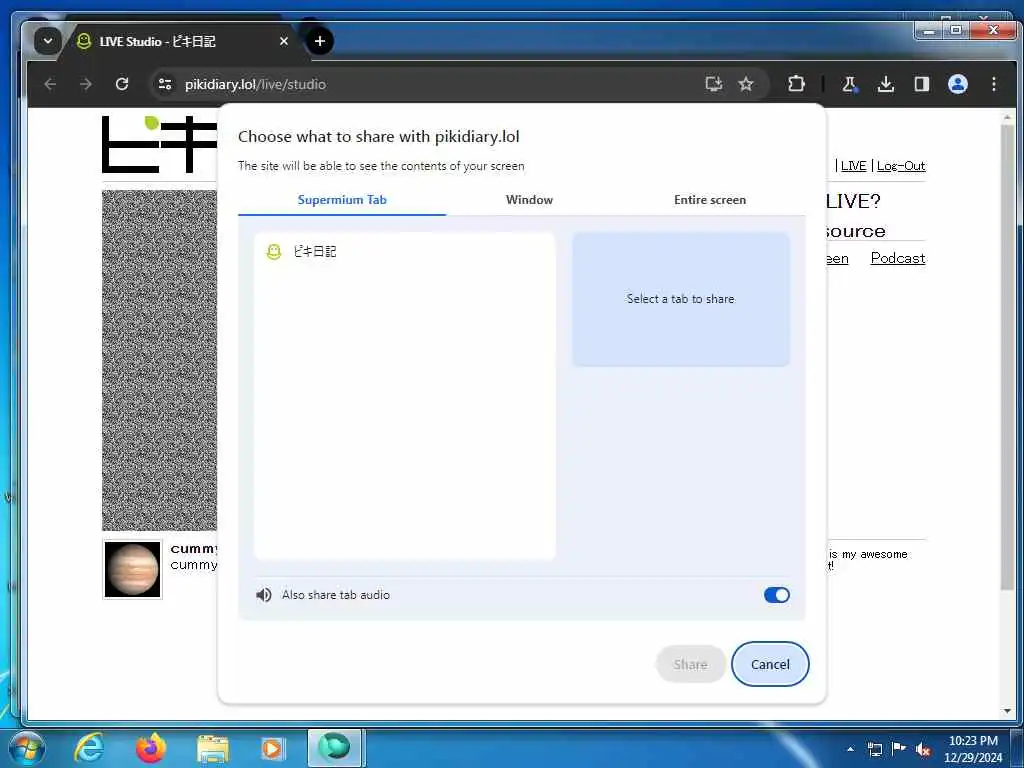Click the network tray icon
This screenshot has height=768, width=1024.
pos(874,749)
